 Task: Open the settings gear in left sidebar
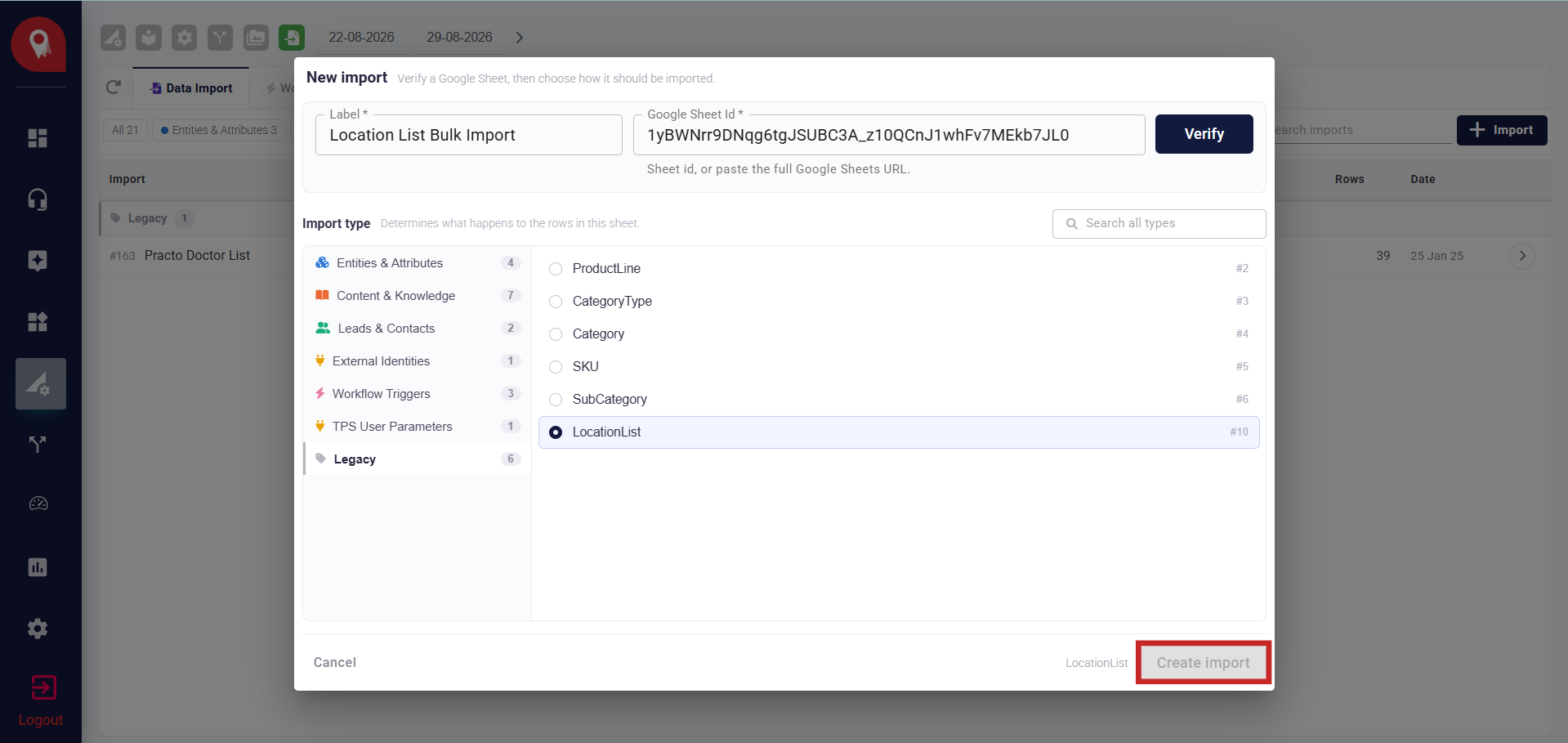[38, 629]
